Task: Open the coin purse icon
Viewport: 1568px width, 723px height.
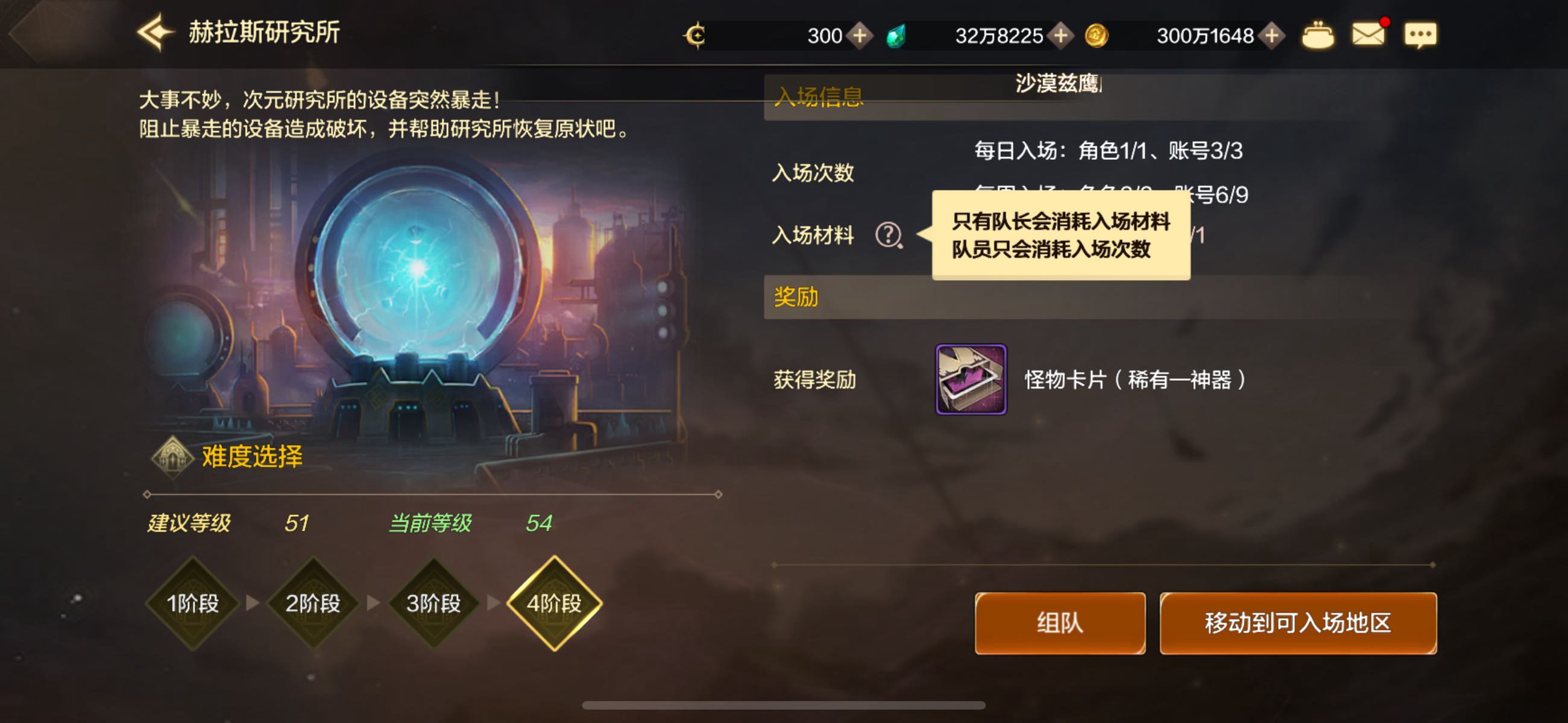Action: 1318,36
